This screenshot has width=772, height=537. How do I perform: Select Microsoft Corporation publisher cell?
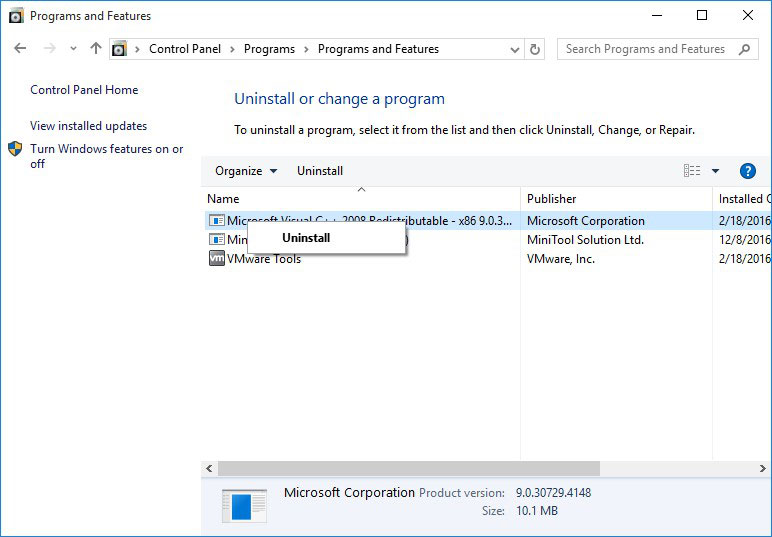(586, 221)
